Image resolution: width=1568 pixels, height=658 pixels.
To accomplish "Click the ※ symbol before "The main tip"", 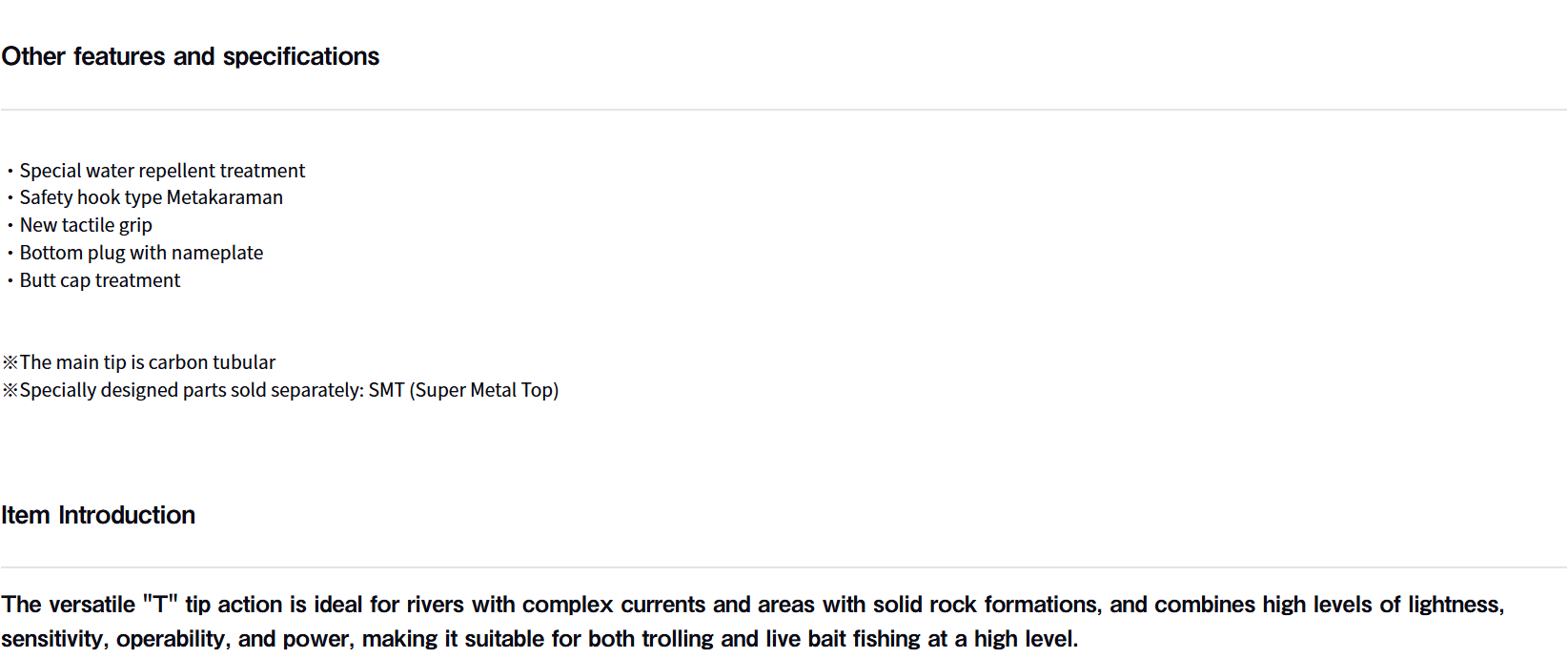I will [10, 362].
